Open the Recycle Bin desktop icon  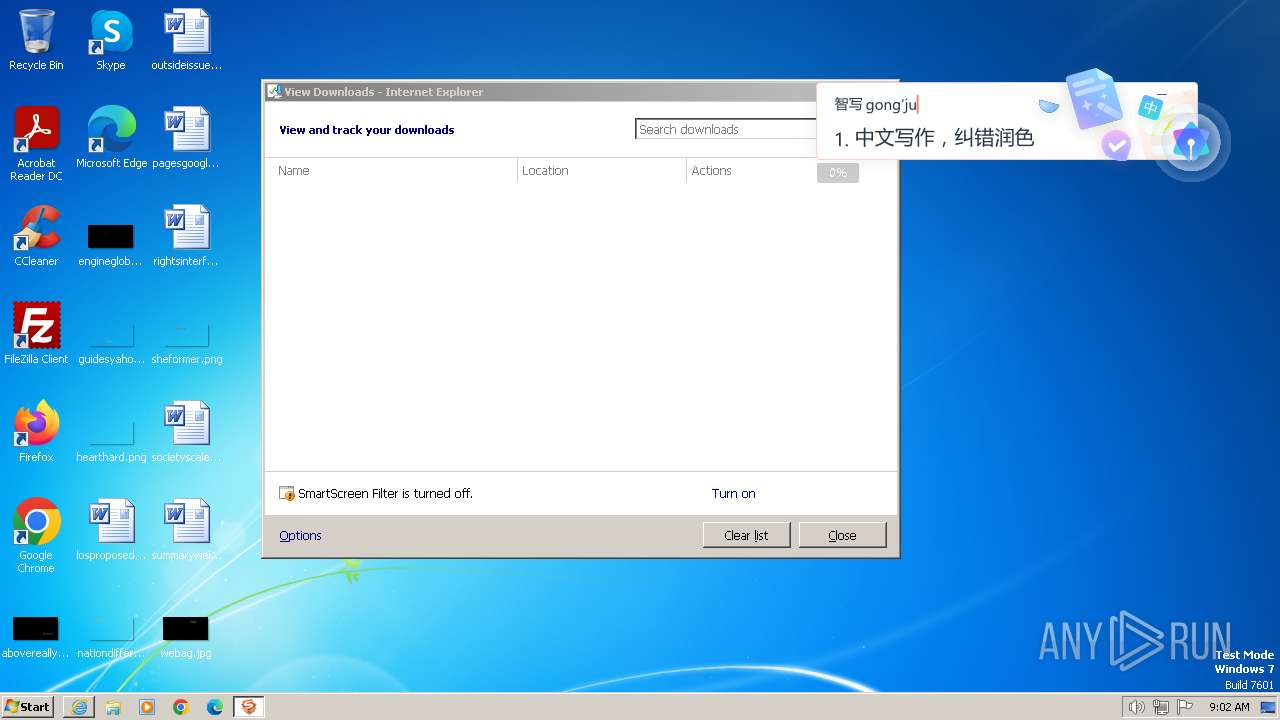[36, 40]
